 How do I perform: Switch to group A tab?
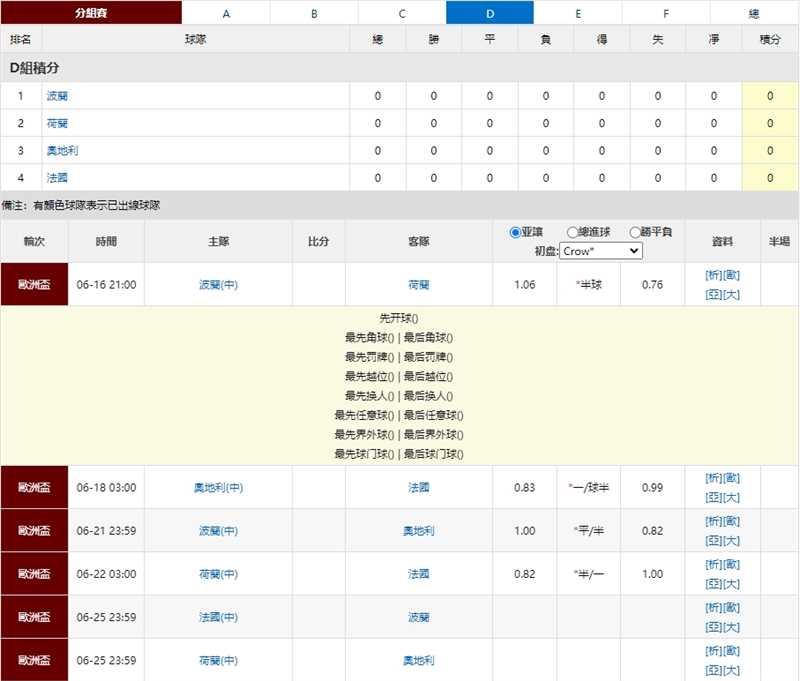point(226,13)
